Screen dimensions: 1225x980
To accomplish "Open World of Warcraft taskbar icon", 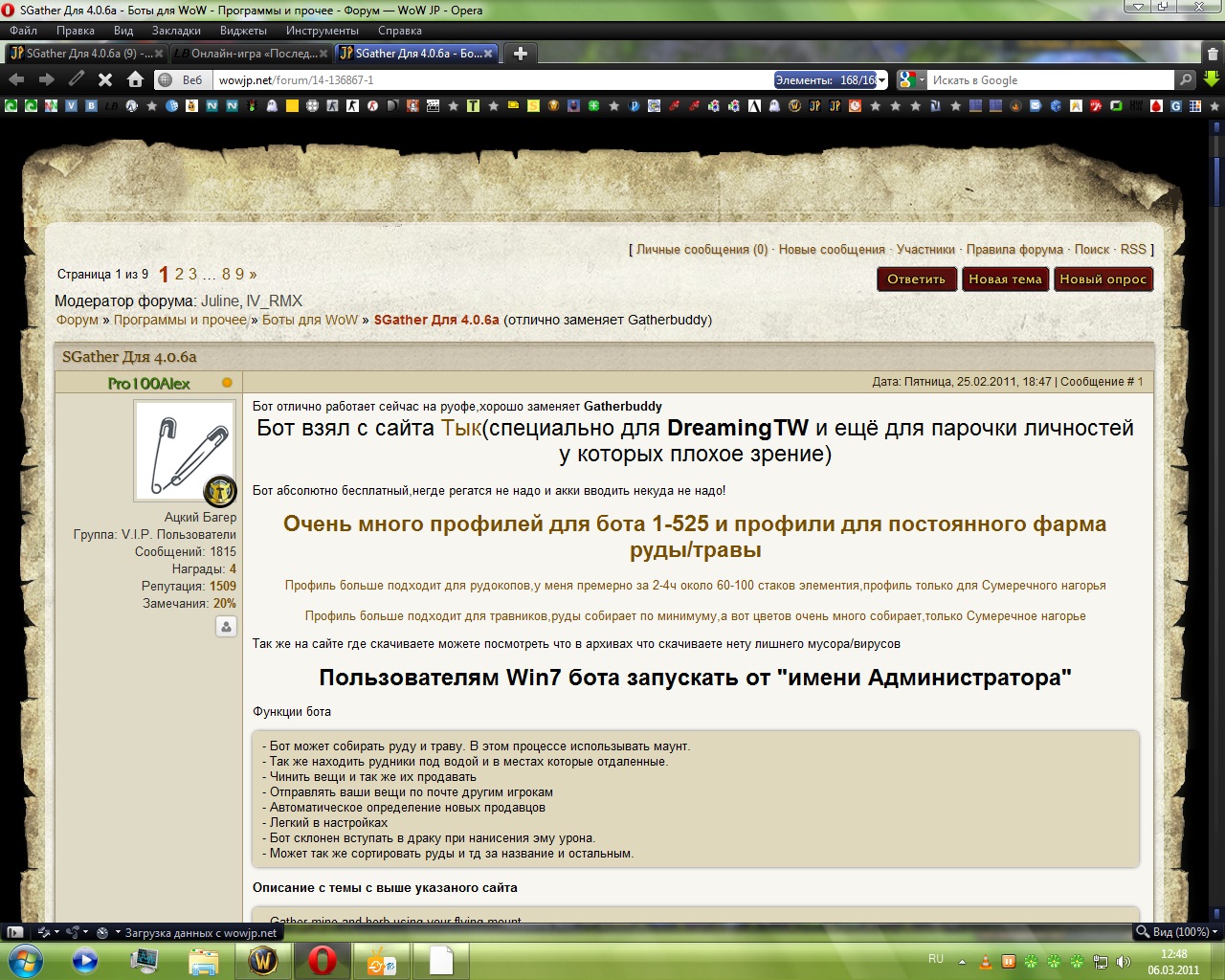I will [x=263, y=960].
